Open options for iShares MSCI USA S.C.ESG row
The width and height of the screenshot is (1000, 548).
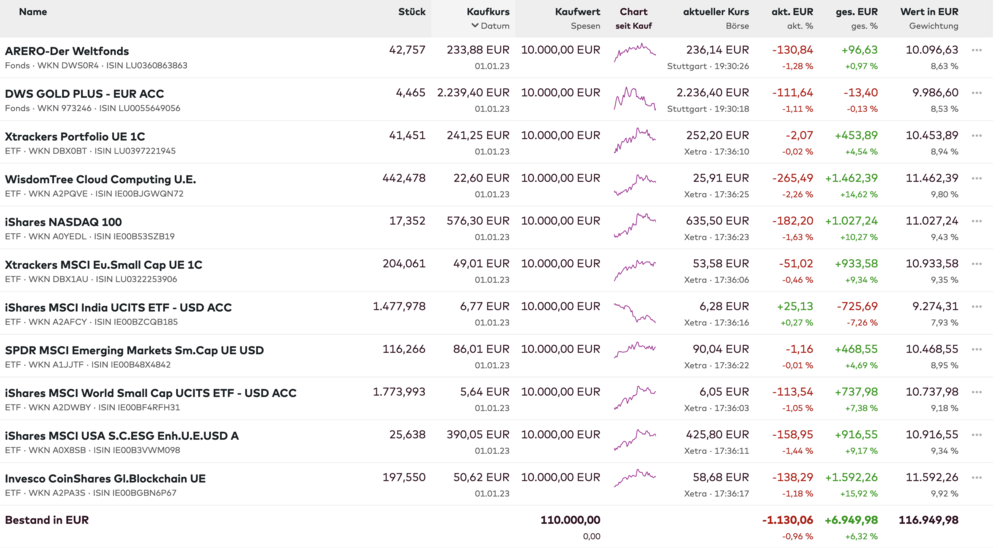977,435
